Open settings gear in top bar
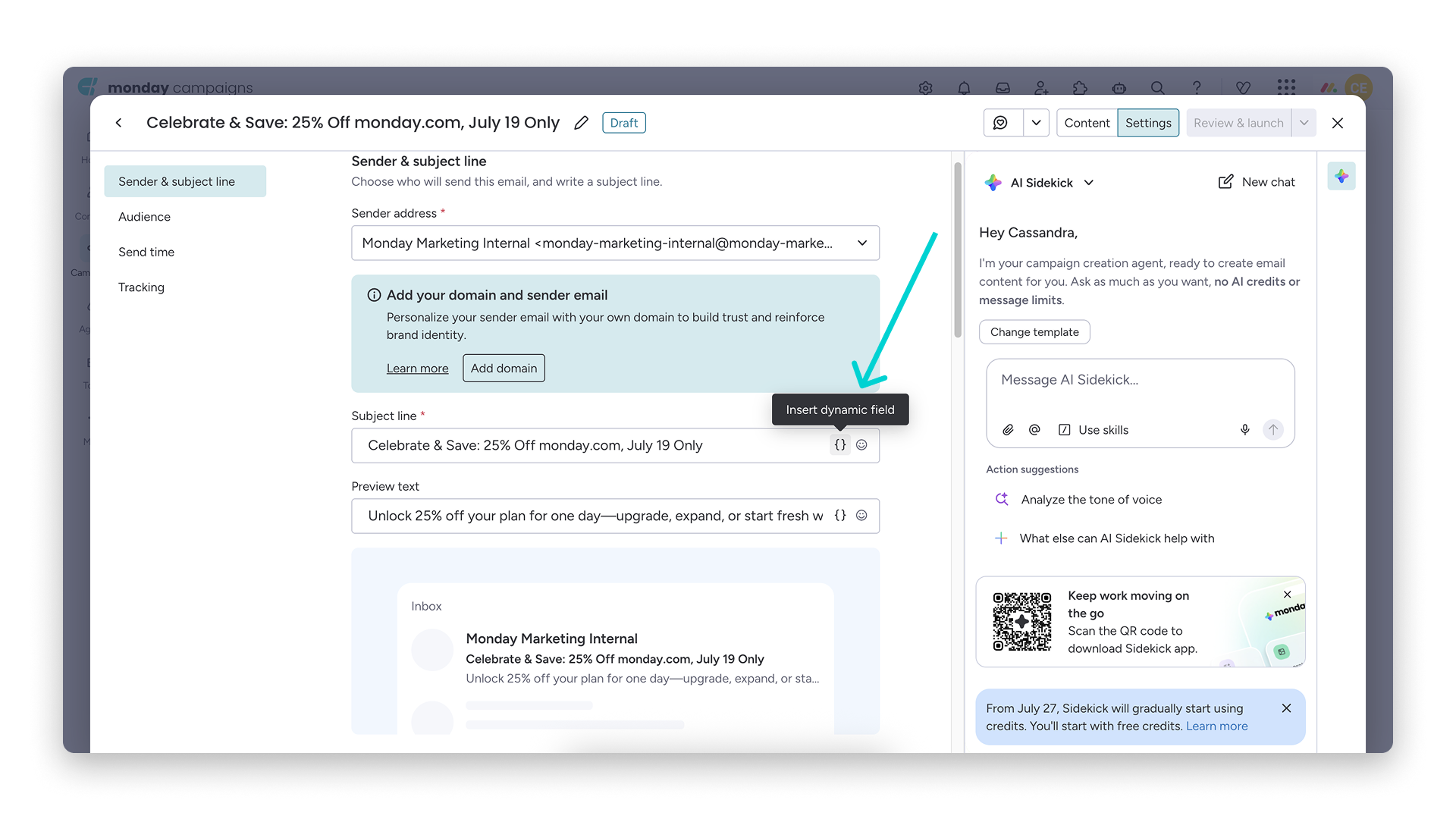Screen dimensions: 1456x819 point(925,88)
